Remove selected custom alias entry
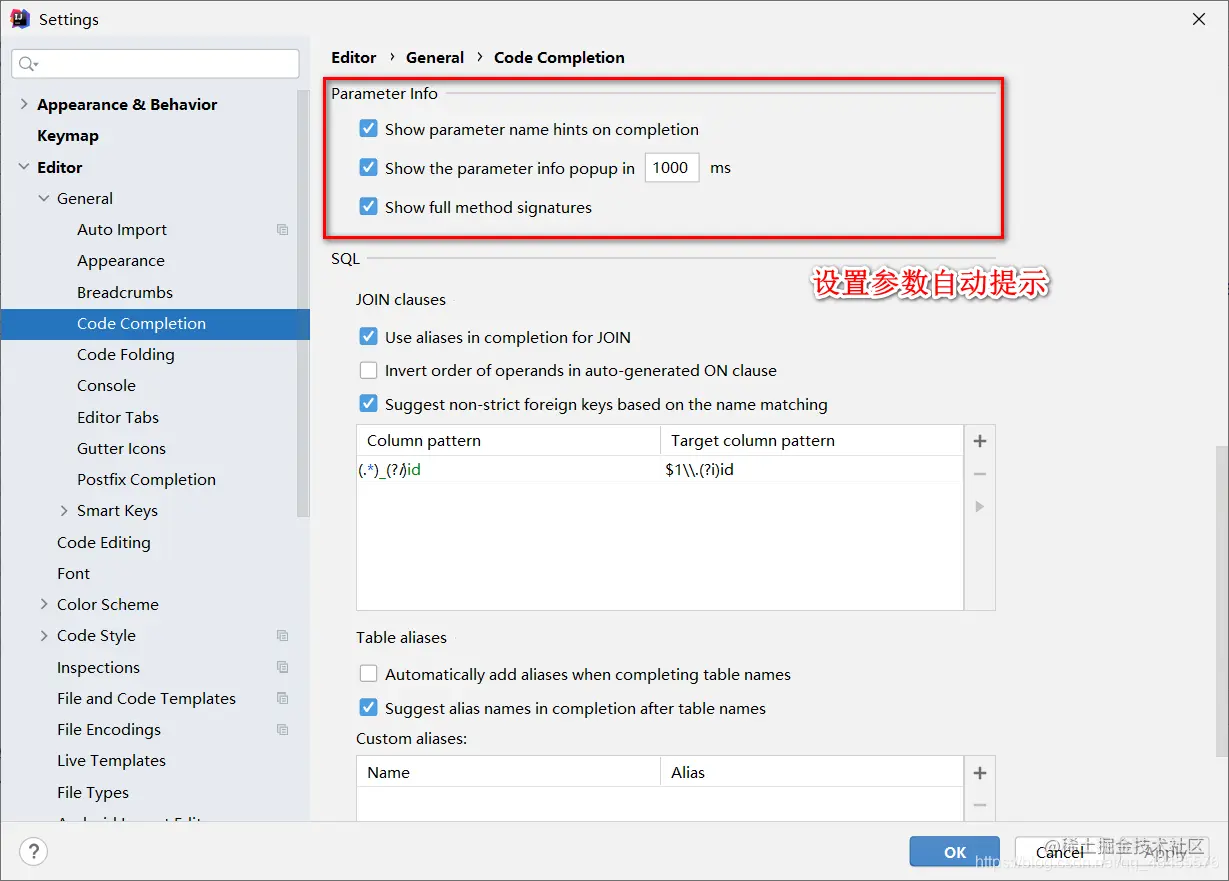This screenshot has height=881, width=1229. 980,805
